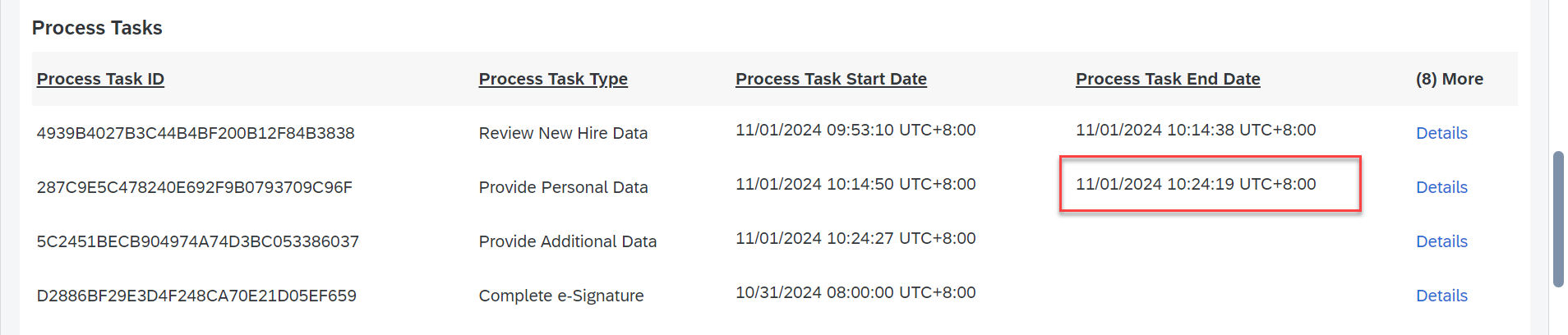Open Details for Complete e-Signature task
Image resolution: width=1568 pixels, height=335 pixels.
pyautogui.click(x=1441, y=296)
